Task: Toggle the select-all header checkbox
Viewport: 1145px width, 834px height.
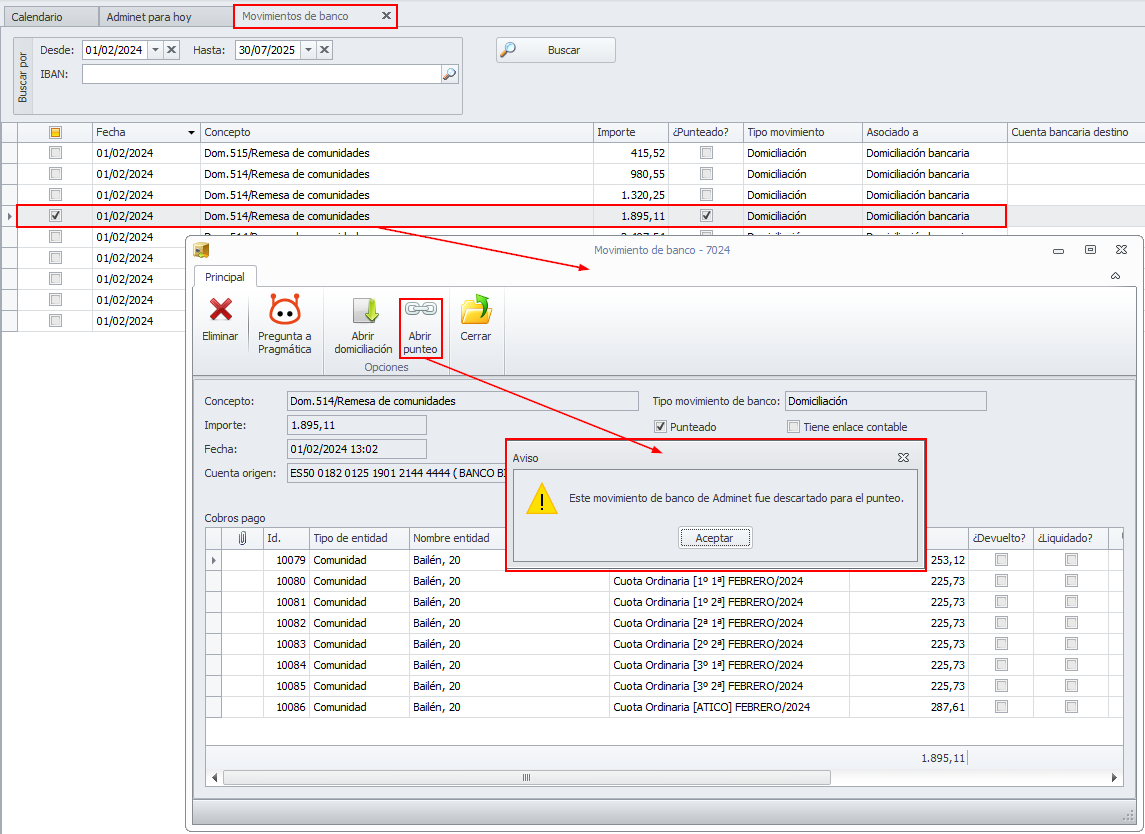Action: coord(55,132)
